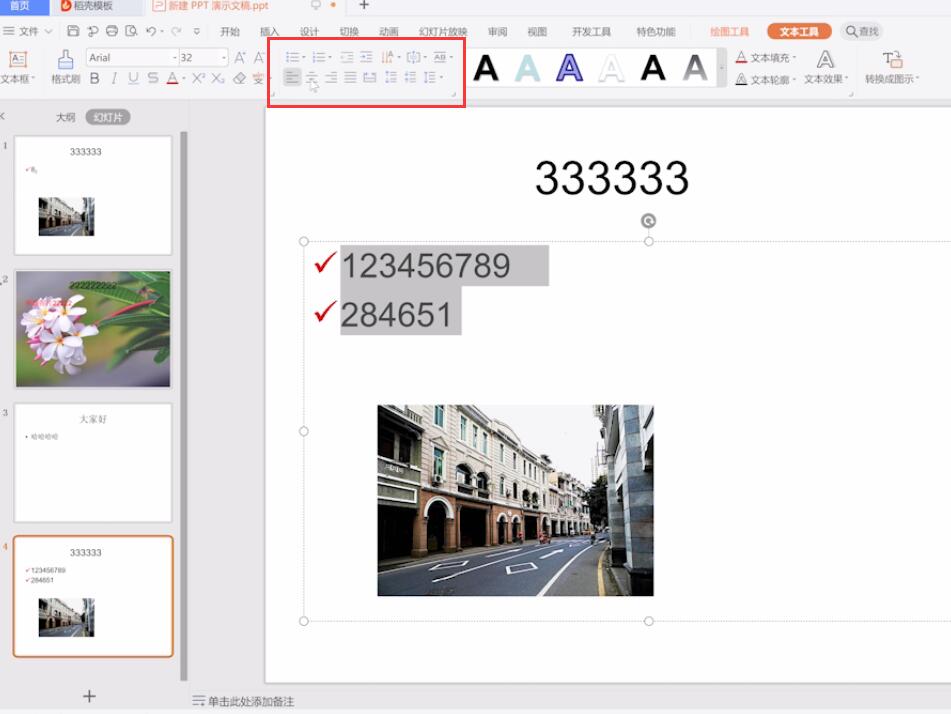
Task: Click the Align Text vertical alignment icon
Action: pos(414,57)
